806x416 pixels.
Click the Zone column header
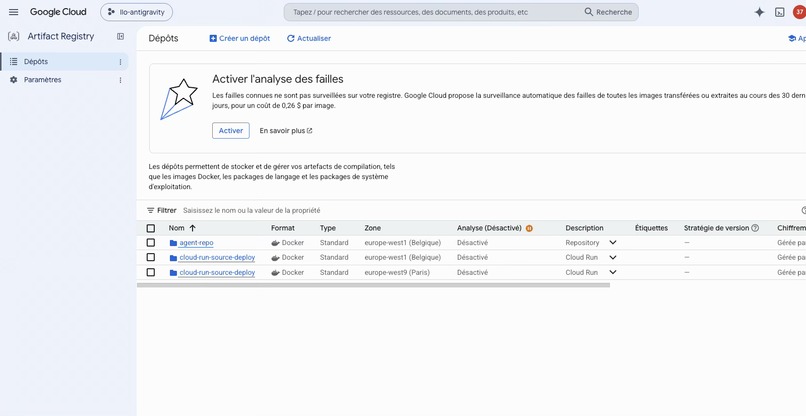(373, 228)
